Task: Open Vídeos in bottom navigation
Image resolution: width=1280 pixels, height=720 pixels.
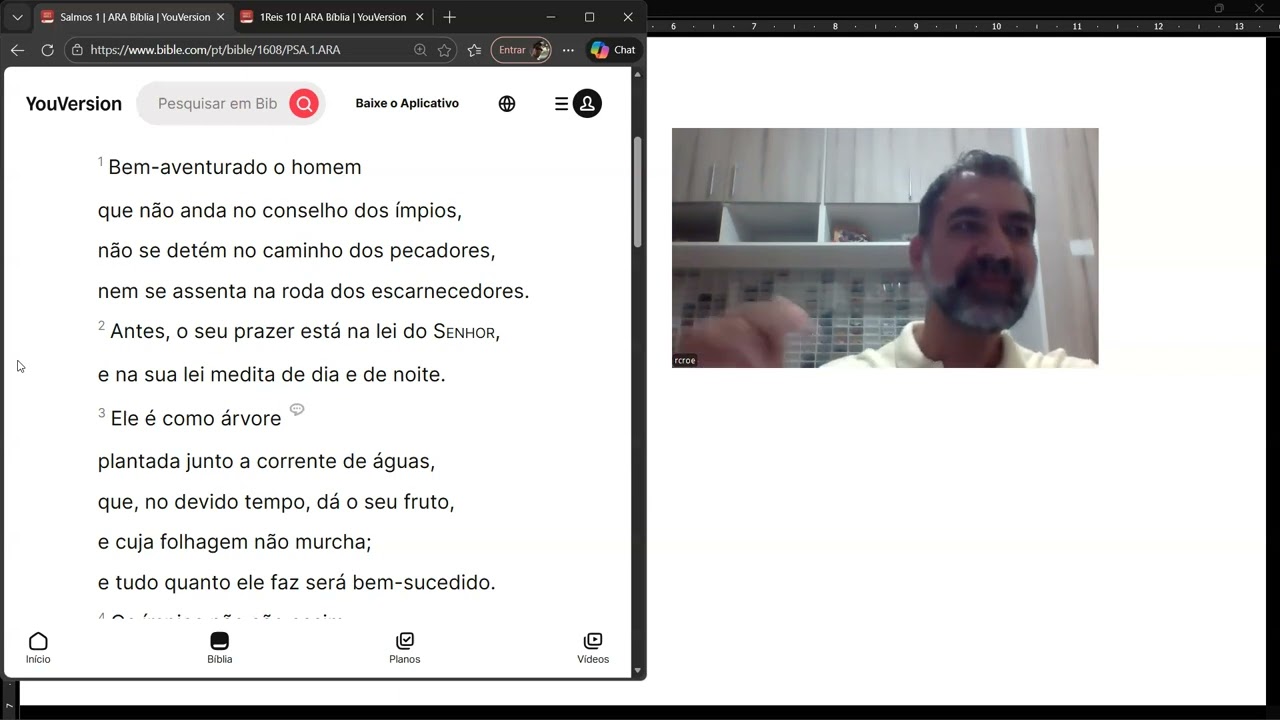Action: (x=593, y=648)
